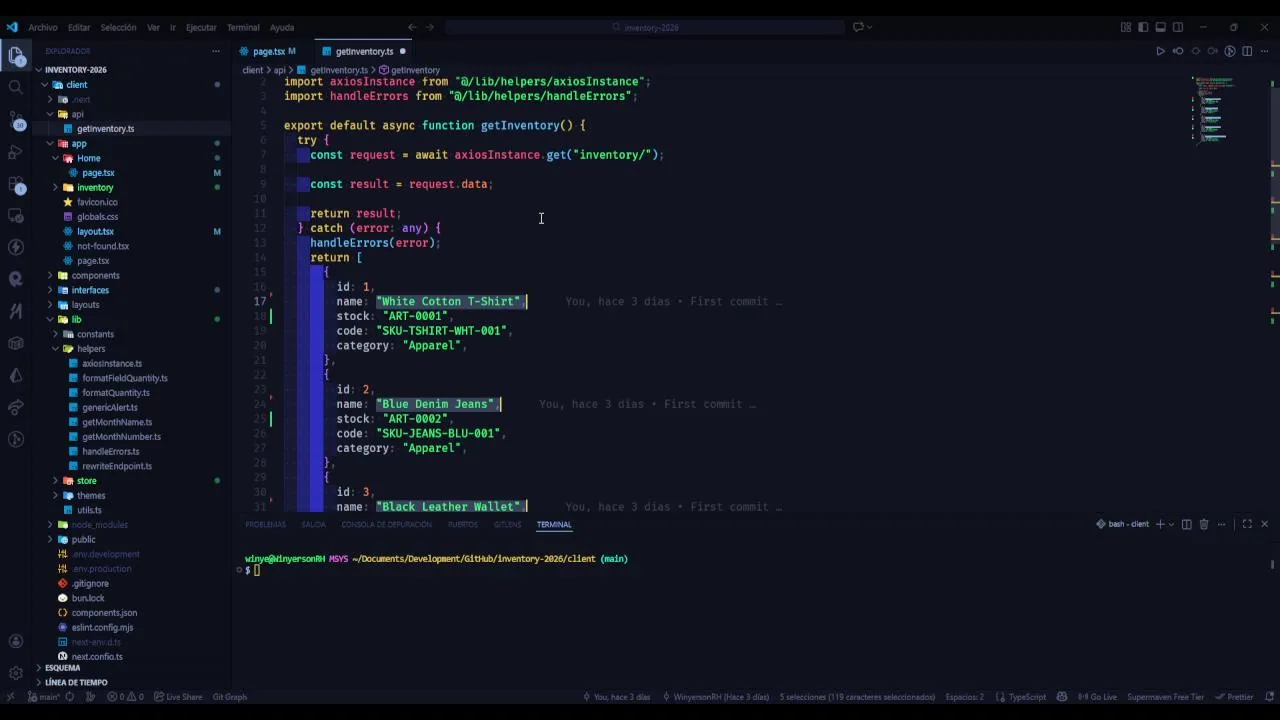Create a new terminal with plus icon
The width and height of the screenshot is (1280, 720).
coord(1160,524)
